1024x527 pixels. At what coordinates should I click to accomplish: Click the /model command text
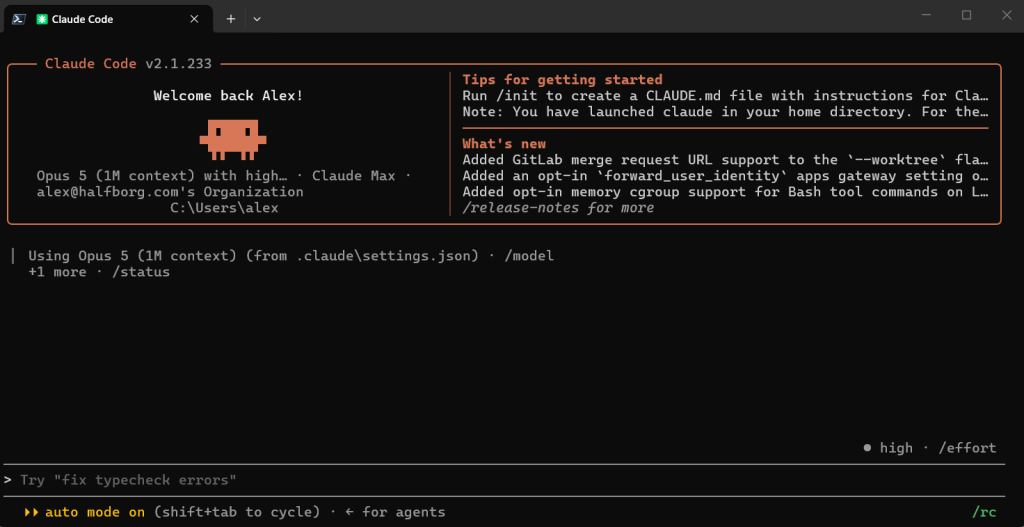pyautogui.click(x=529, y=256)
